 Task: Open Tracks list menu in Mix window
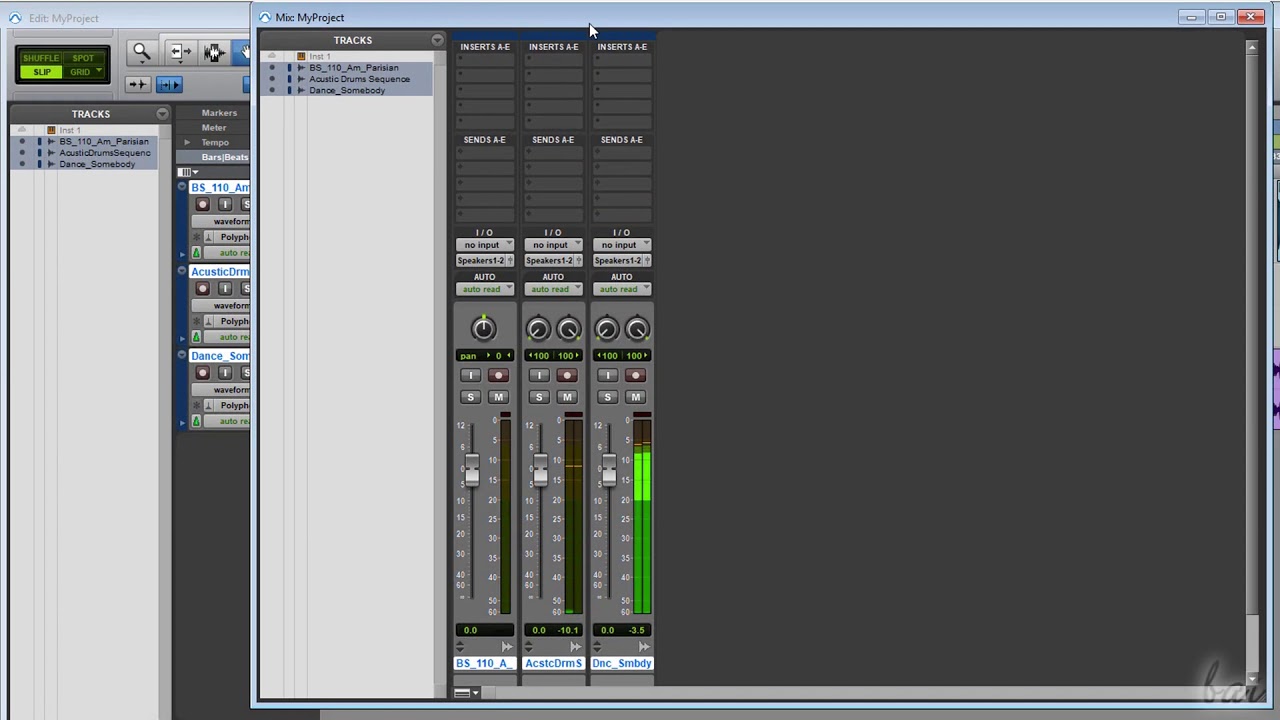pos(437,40)
